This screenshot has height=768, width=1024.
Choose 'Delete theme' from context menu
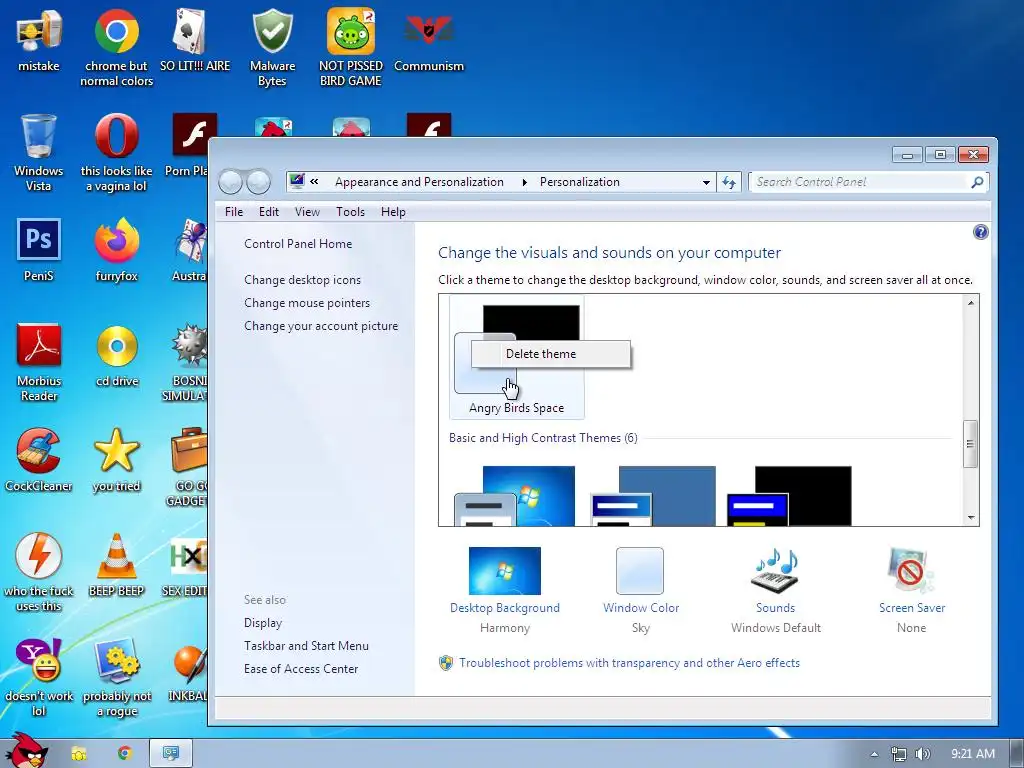point(551,354)
